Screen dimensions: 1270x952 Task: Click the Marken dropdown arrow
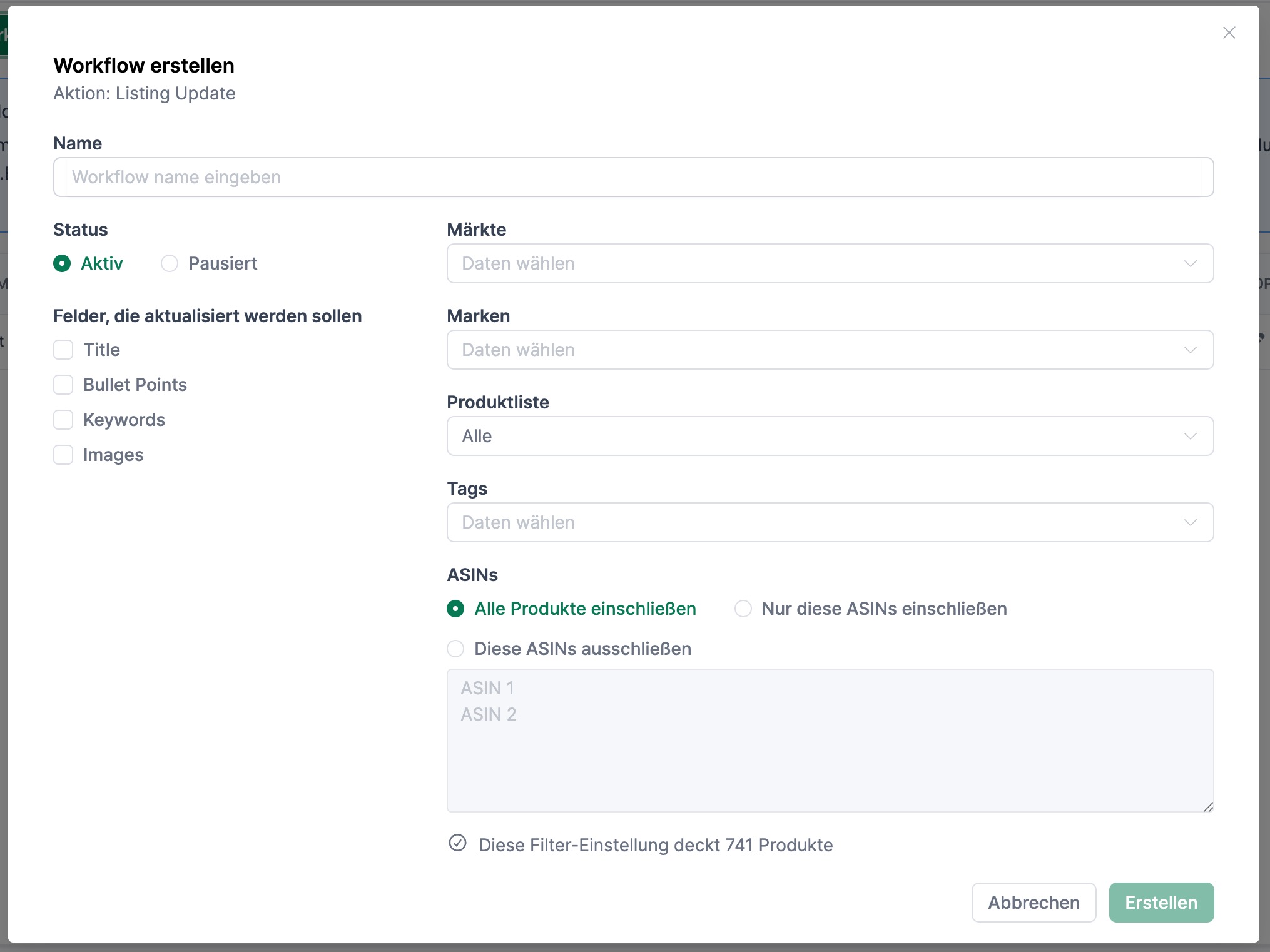pos(1191,350)
